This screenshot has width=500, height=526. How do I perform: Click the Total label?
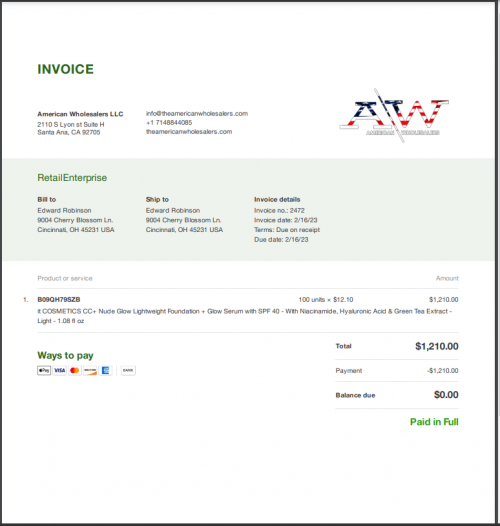[343, 346]
